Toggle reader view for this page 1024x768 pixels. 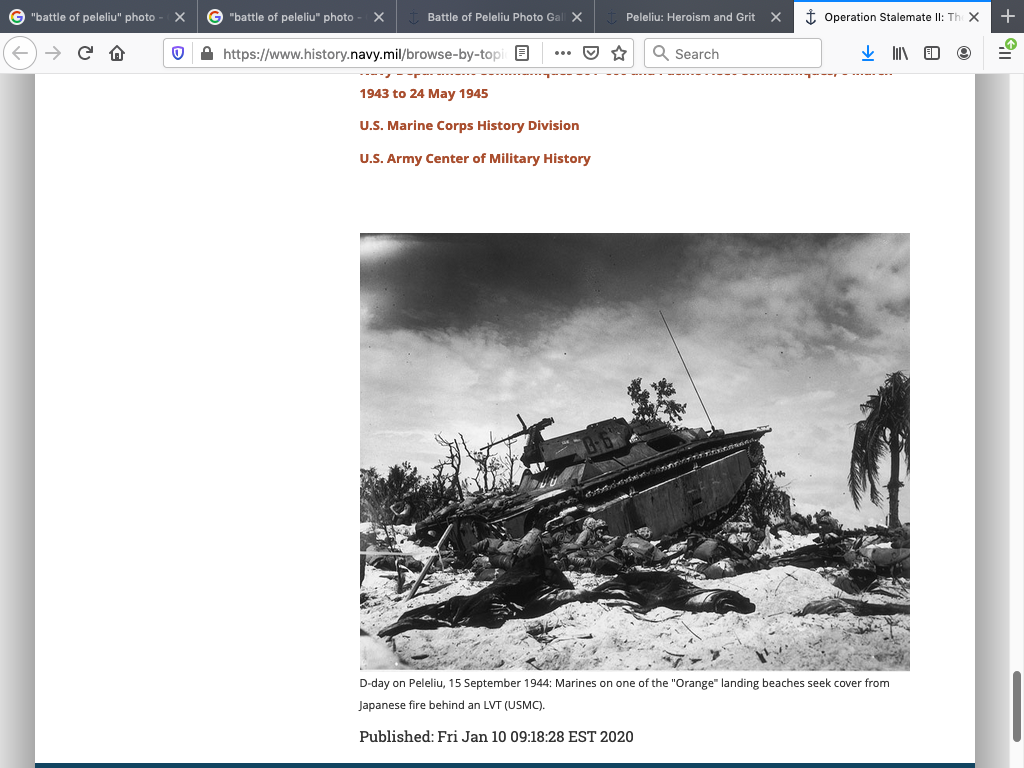coord(522,54)
